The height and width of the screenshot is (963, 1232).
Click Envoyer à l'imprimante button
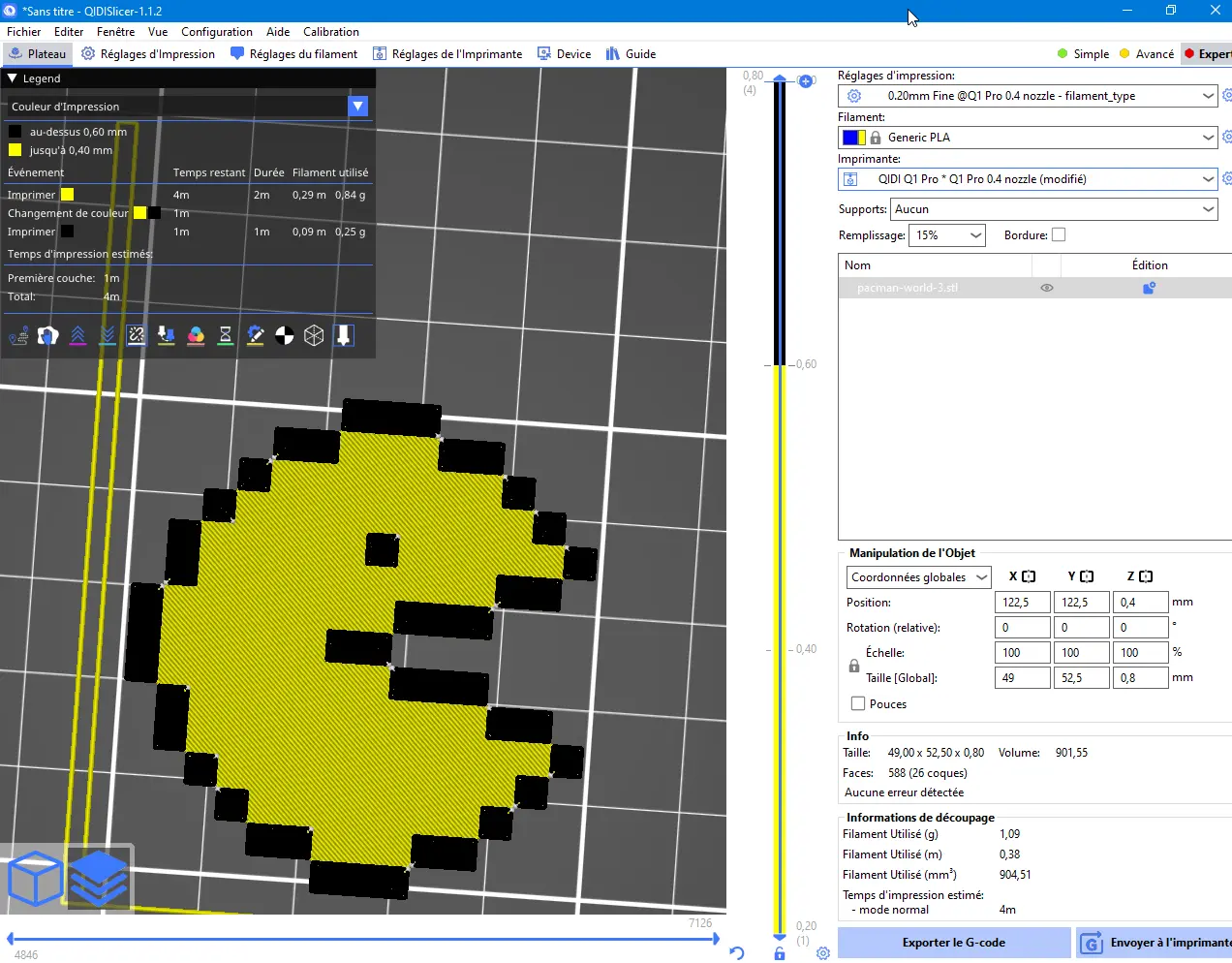click(x=1154, y=943)
